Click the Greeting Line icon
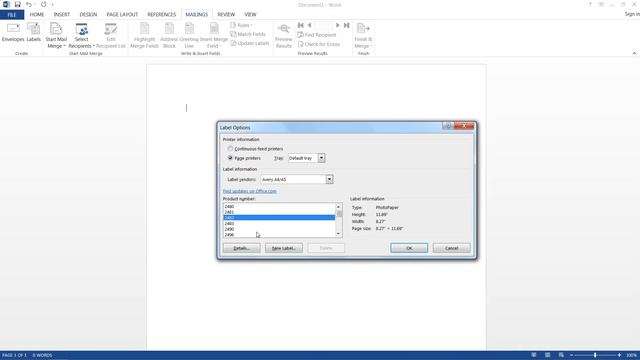The image size is (640, 360). 189,36
